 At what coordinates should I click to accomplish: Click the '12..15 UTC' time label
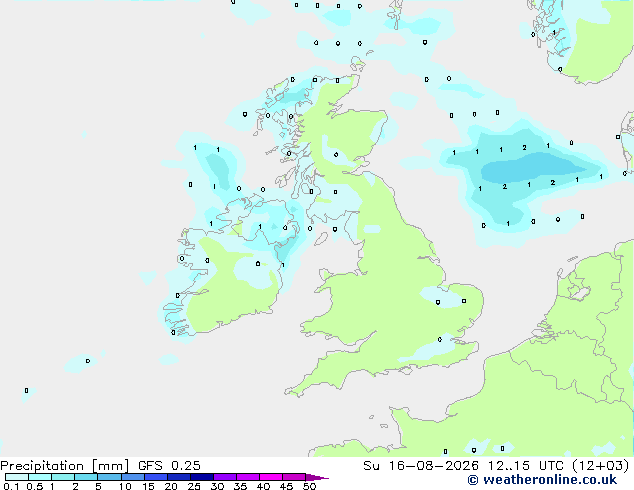[x=525, y=466]
